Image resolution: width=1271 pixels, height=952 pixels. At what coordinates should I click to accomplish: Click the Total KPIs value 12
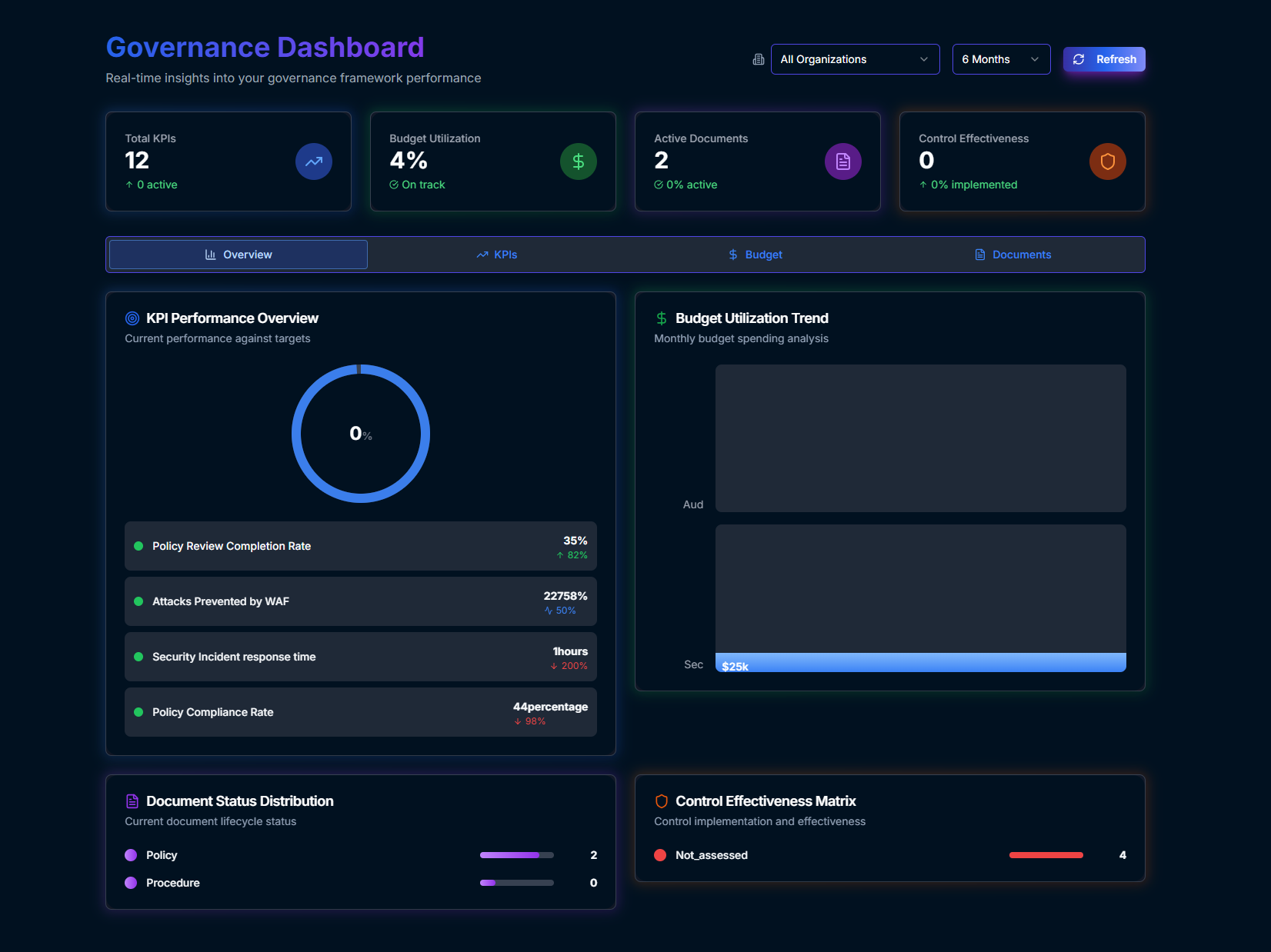[137, 161]
